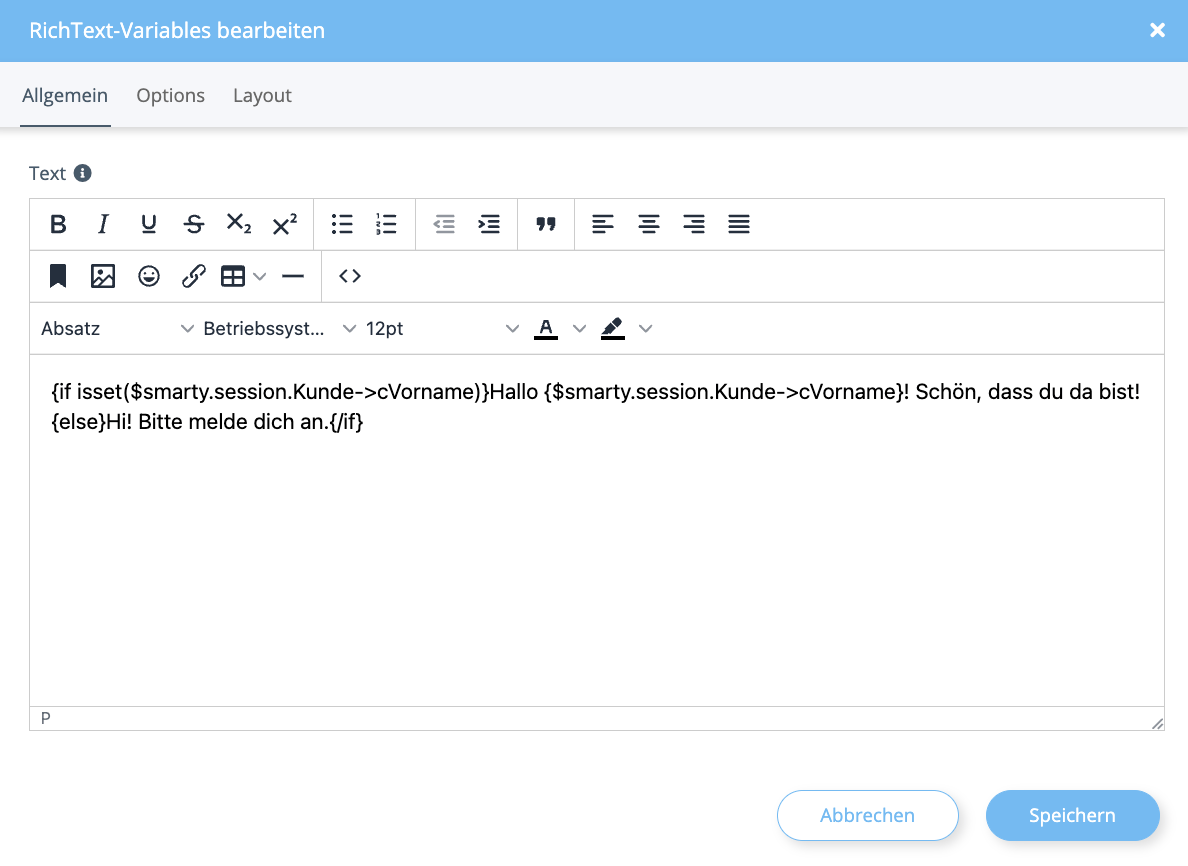Click the Abbrechen button
This screenshot has height=866, width=1188.
pos(868,815)
